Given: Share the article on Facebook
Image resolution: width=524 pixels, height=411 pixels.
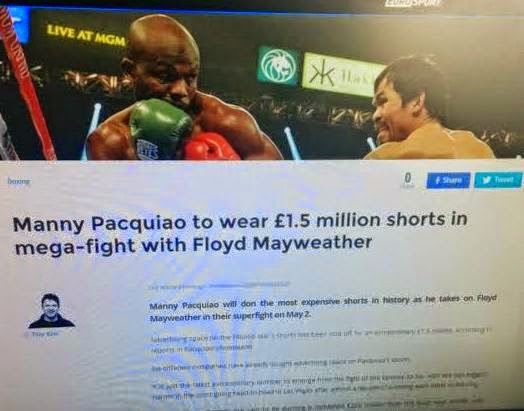Looking at the screenshot, I should (448, 180).
